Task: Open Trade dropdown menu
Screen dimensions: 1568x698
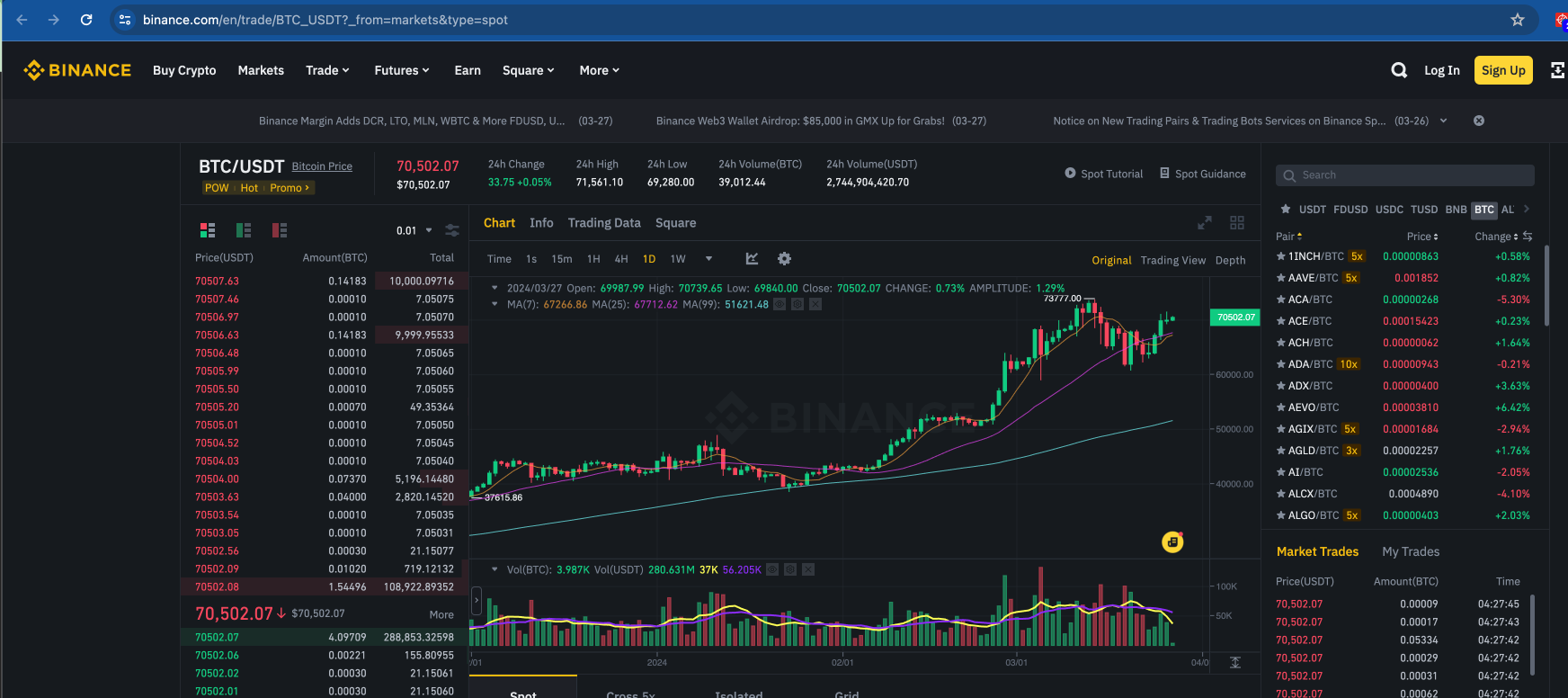Action: click(x=327, y=70)
